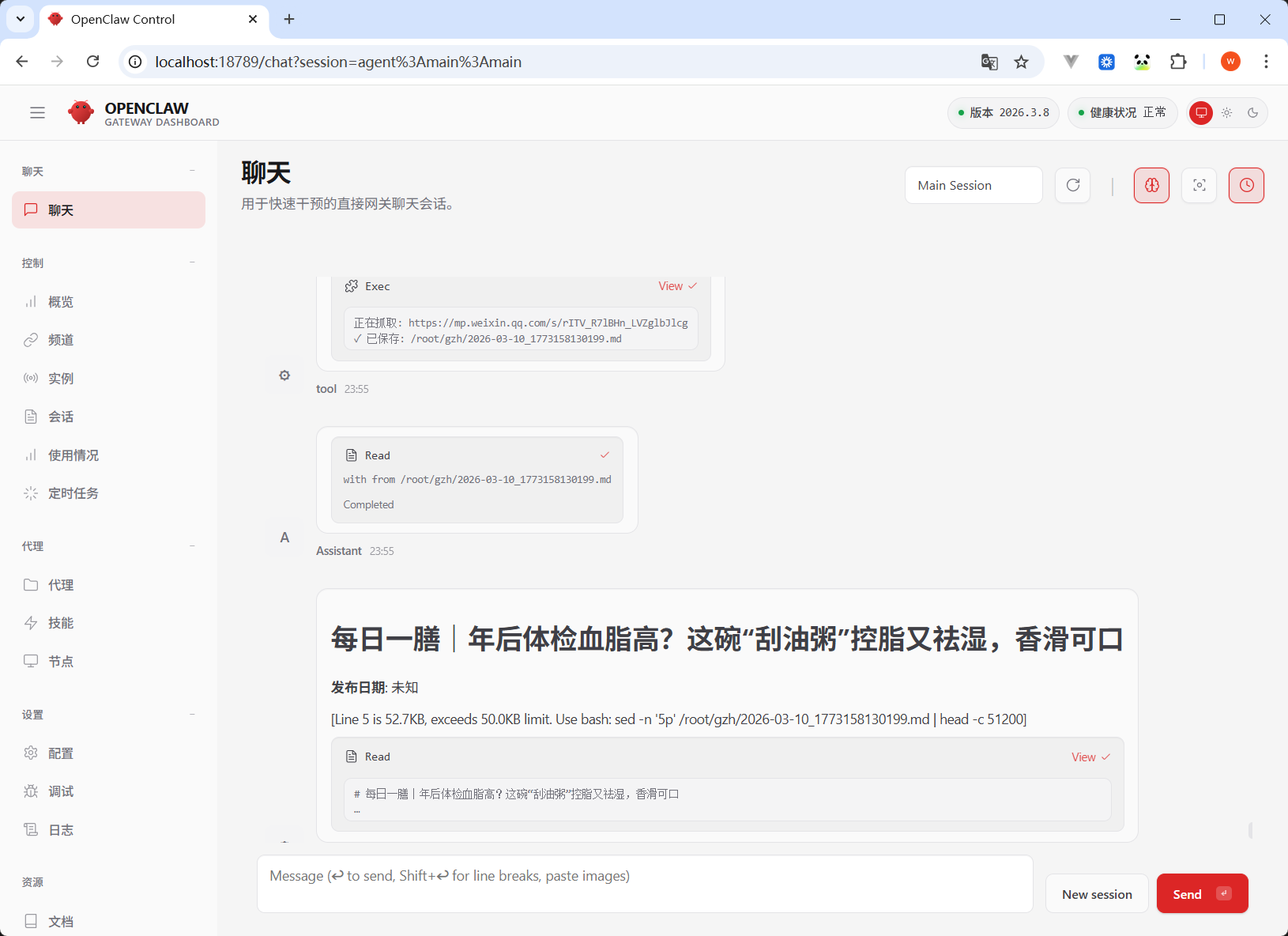Bookmark this page with star icon
The height and width of the screenshot is (936, 1288).
1021,62
